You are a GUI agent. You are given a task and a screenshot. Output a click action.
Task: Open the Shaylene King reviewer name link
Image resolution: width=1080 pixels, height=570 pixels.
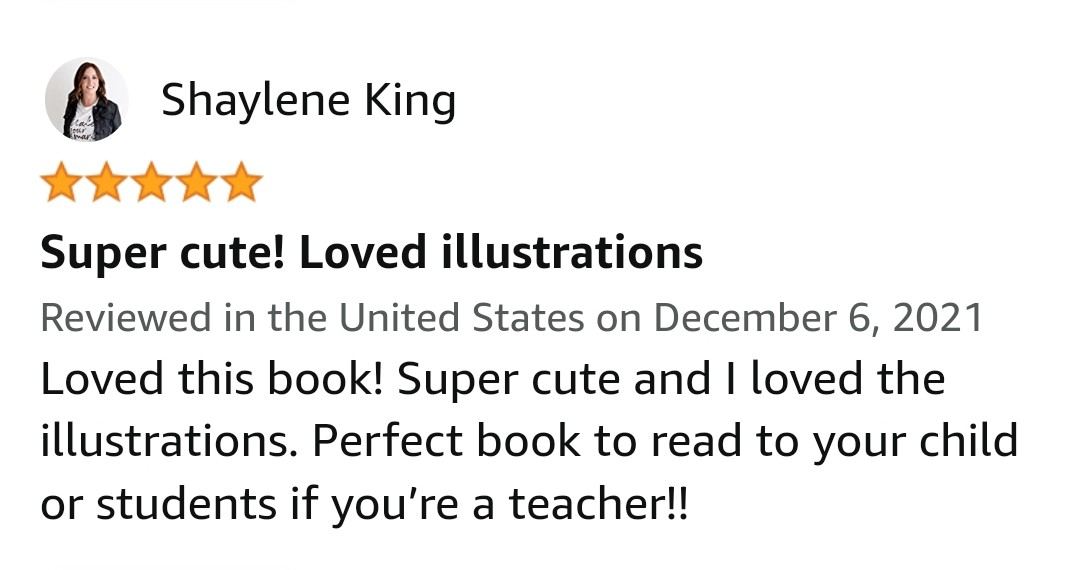(308, 100)
